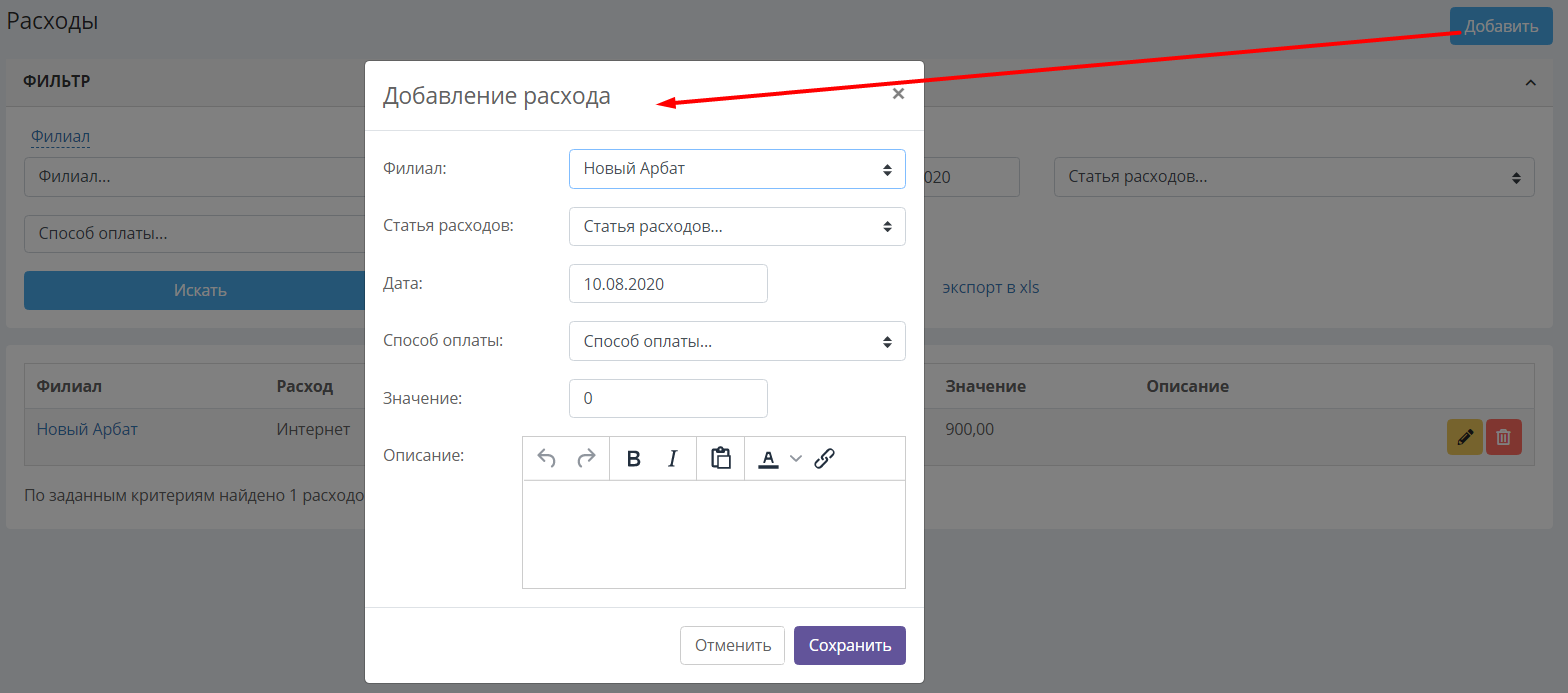Click the Интернет expense cell
The height and width of the screenshot is (693, 1568).
313,429
